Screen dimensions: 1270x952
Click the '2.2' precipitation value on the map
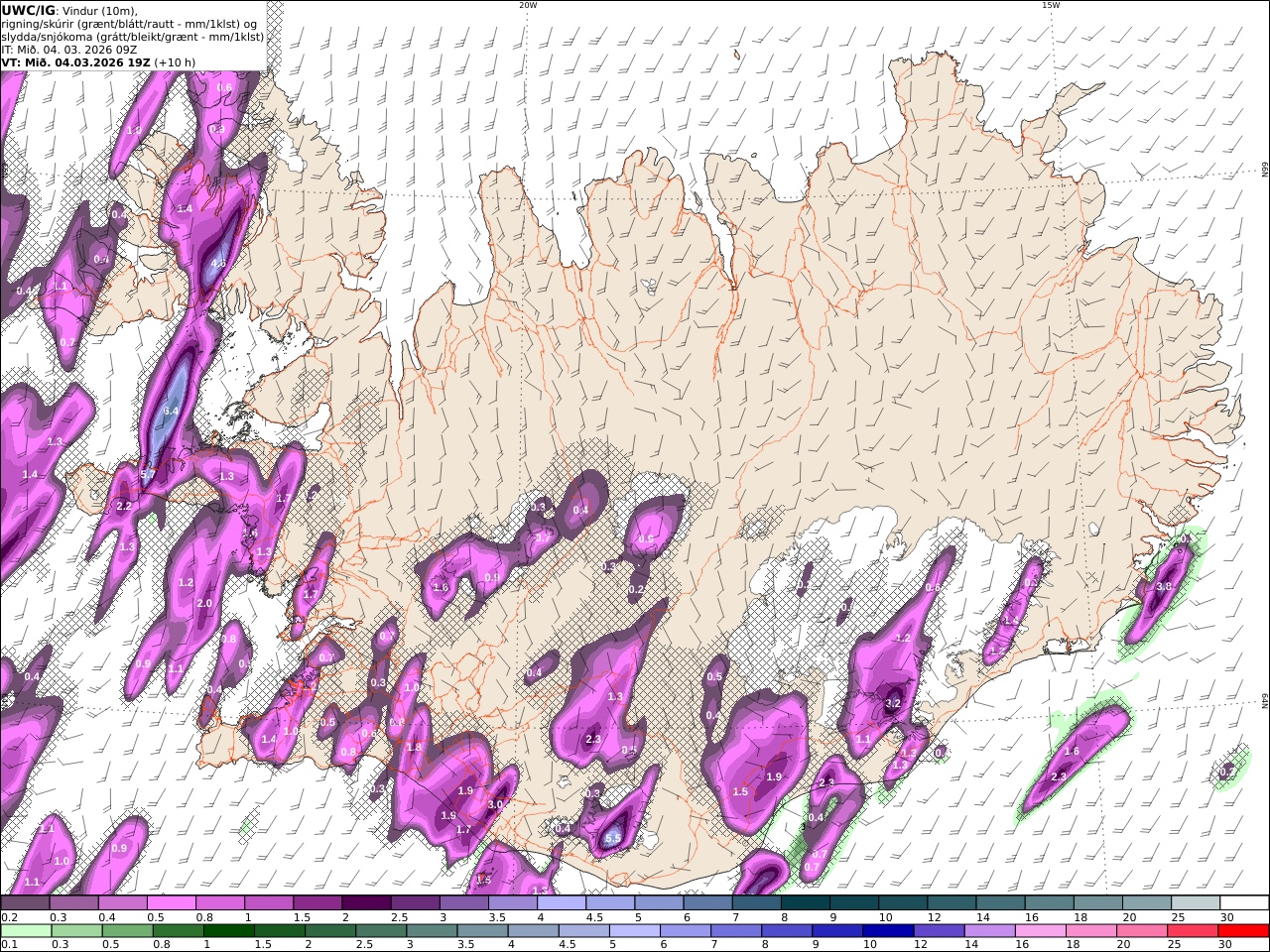[124, 506]
